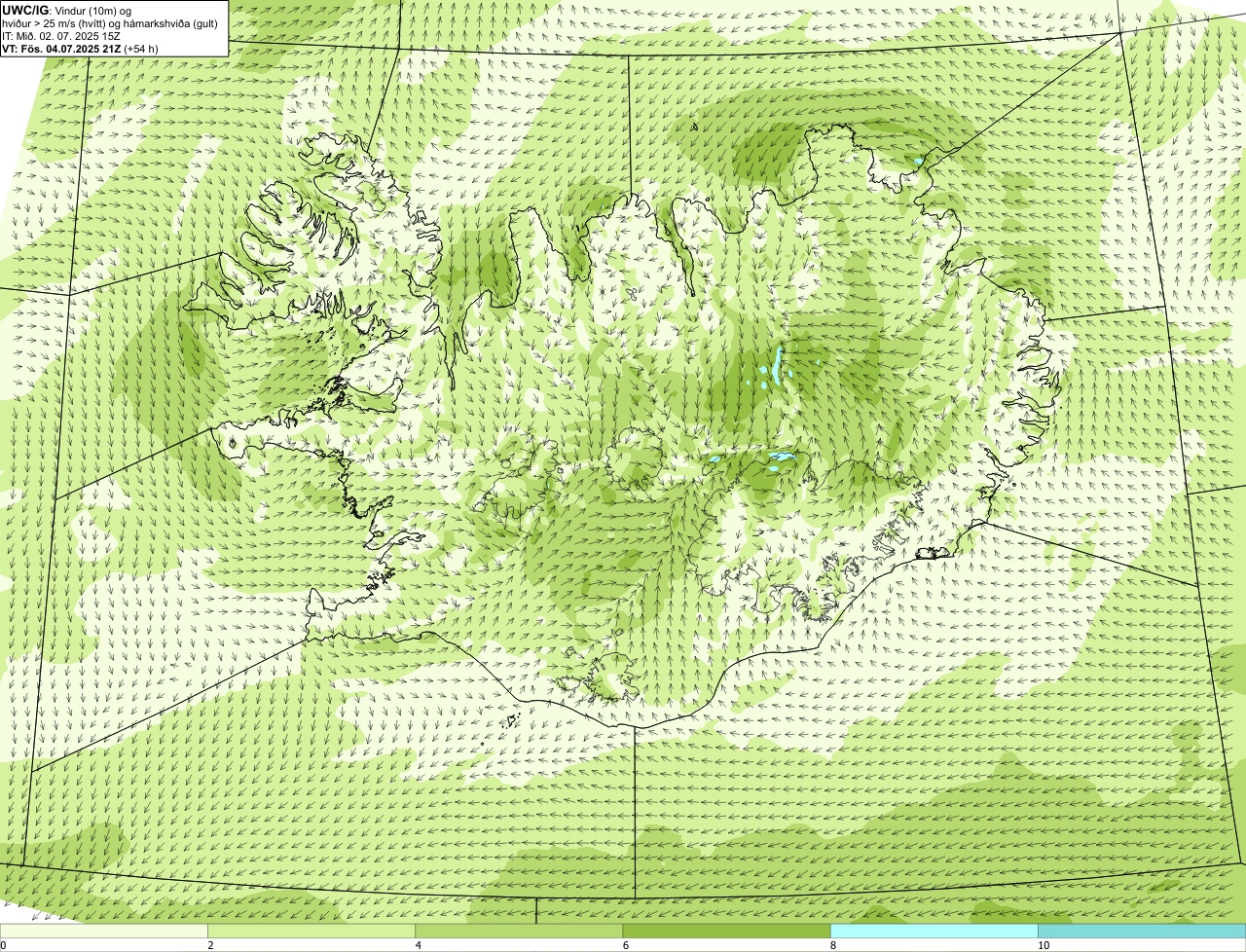Click the light cyan 8–10 colorbar segment
The height and width of the screenshot is (952, 1246).
pyautogui.click(x=934, y=932)
